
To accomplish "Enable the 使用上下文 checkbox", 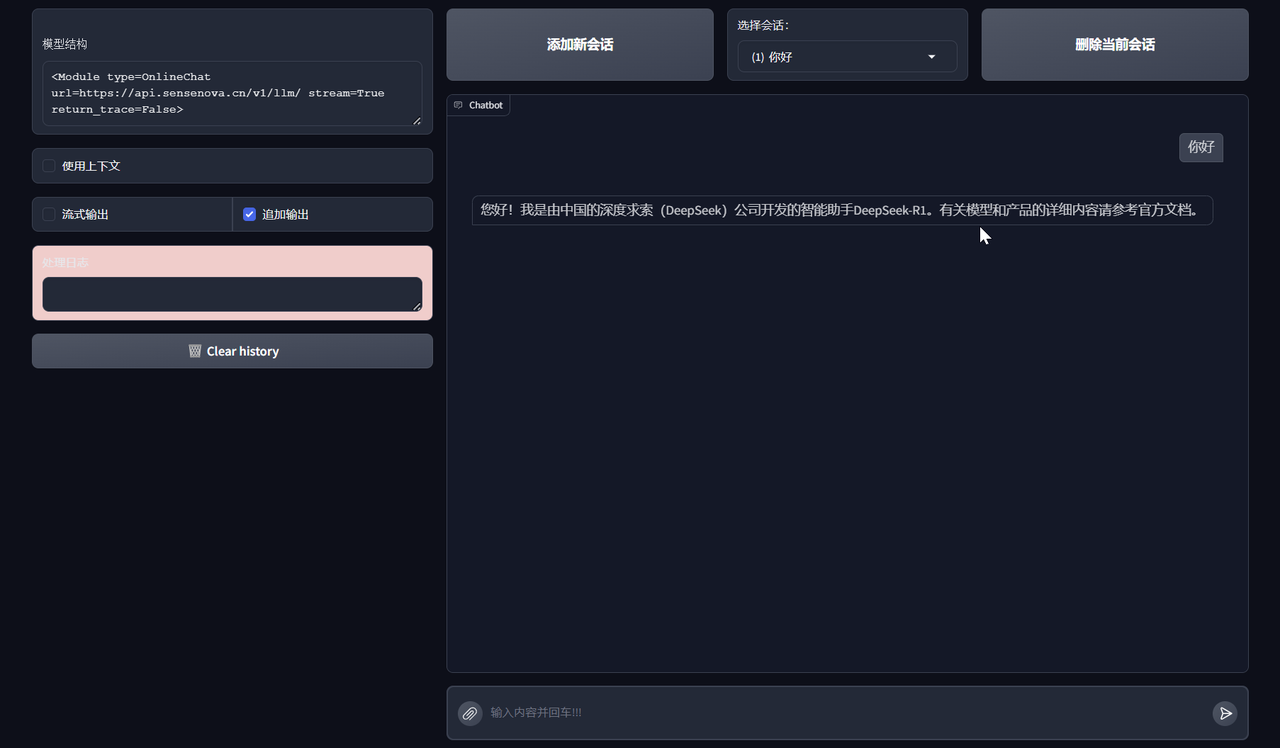I will (x=49, y=166).
